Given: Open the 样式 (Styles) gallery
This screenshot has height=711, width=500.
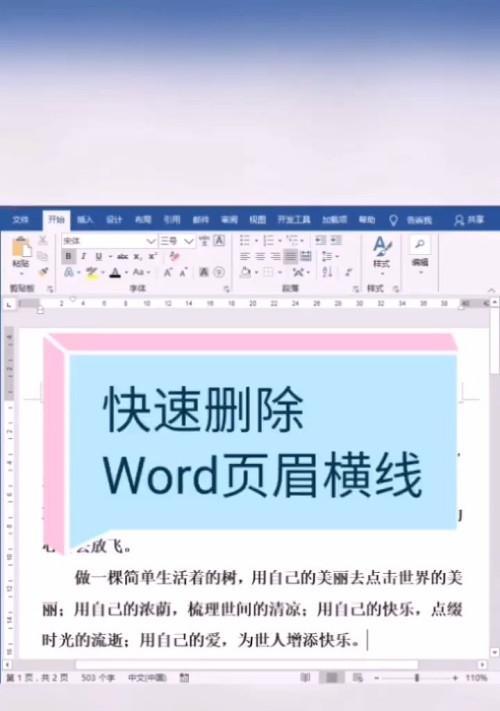Looking at the screenshot, I should 382,254.
